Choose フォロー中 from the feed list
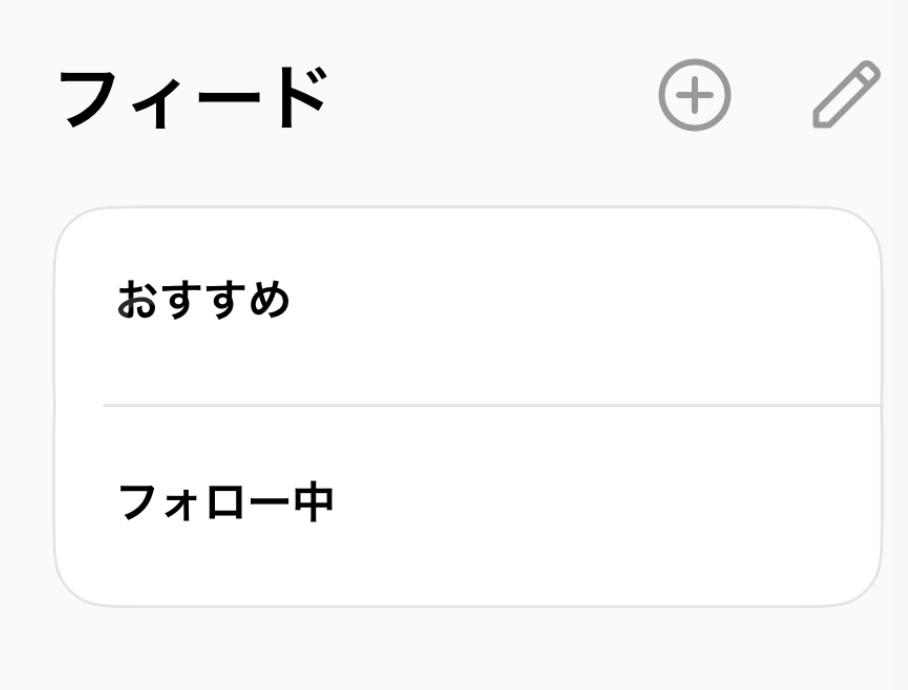Viewport: 908px width, 690px height. (468, 505)
